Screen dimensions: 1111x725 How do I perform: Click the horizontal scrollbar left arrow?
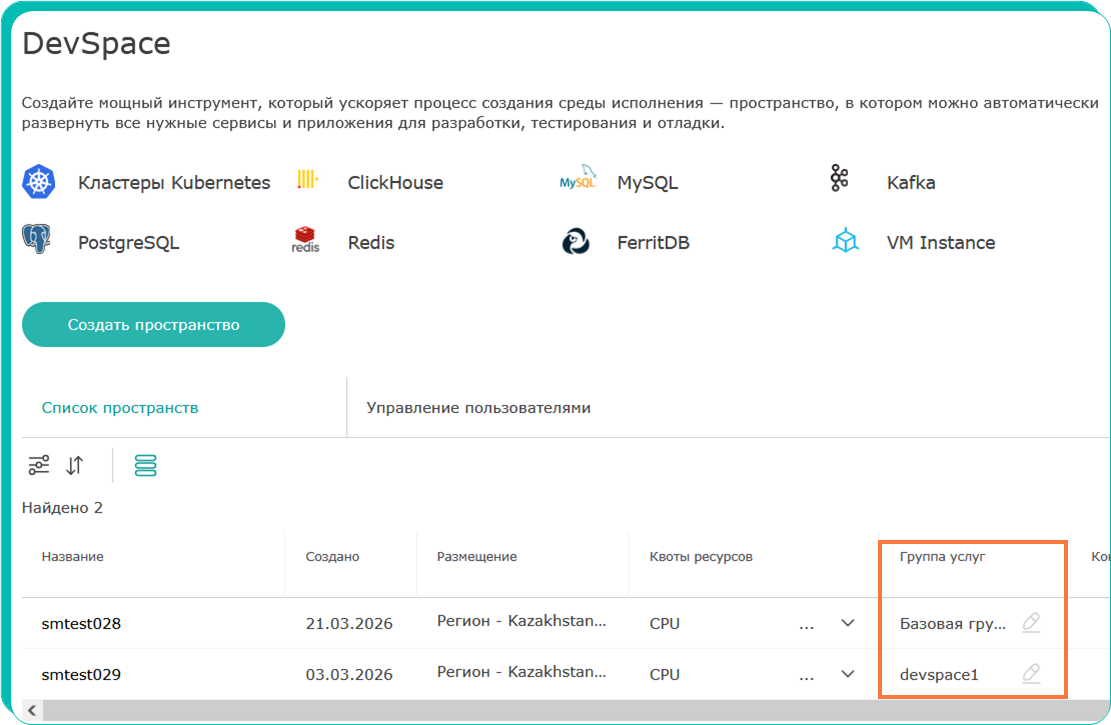pyautogui.click(x=31, y=710)
